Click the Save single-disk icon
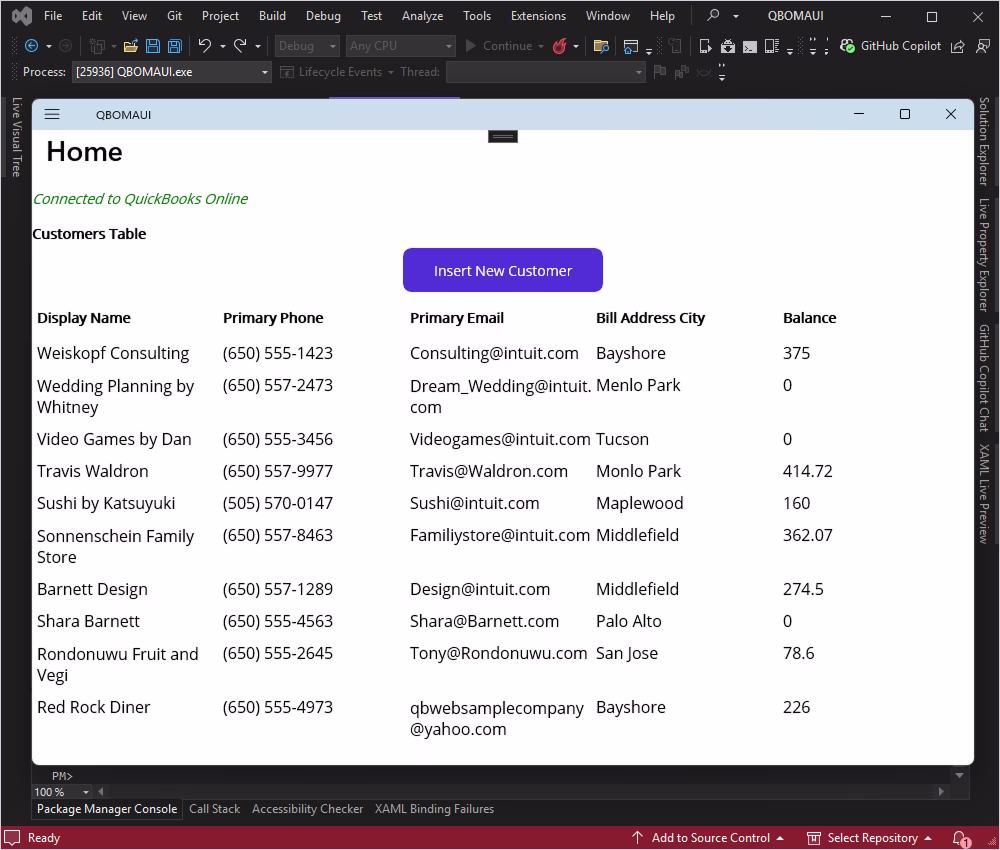This screenshot has width=1000, height=850. click(153, 46)
